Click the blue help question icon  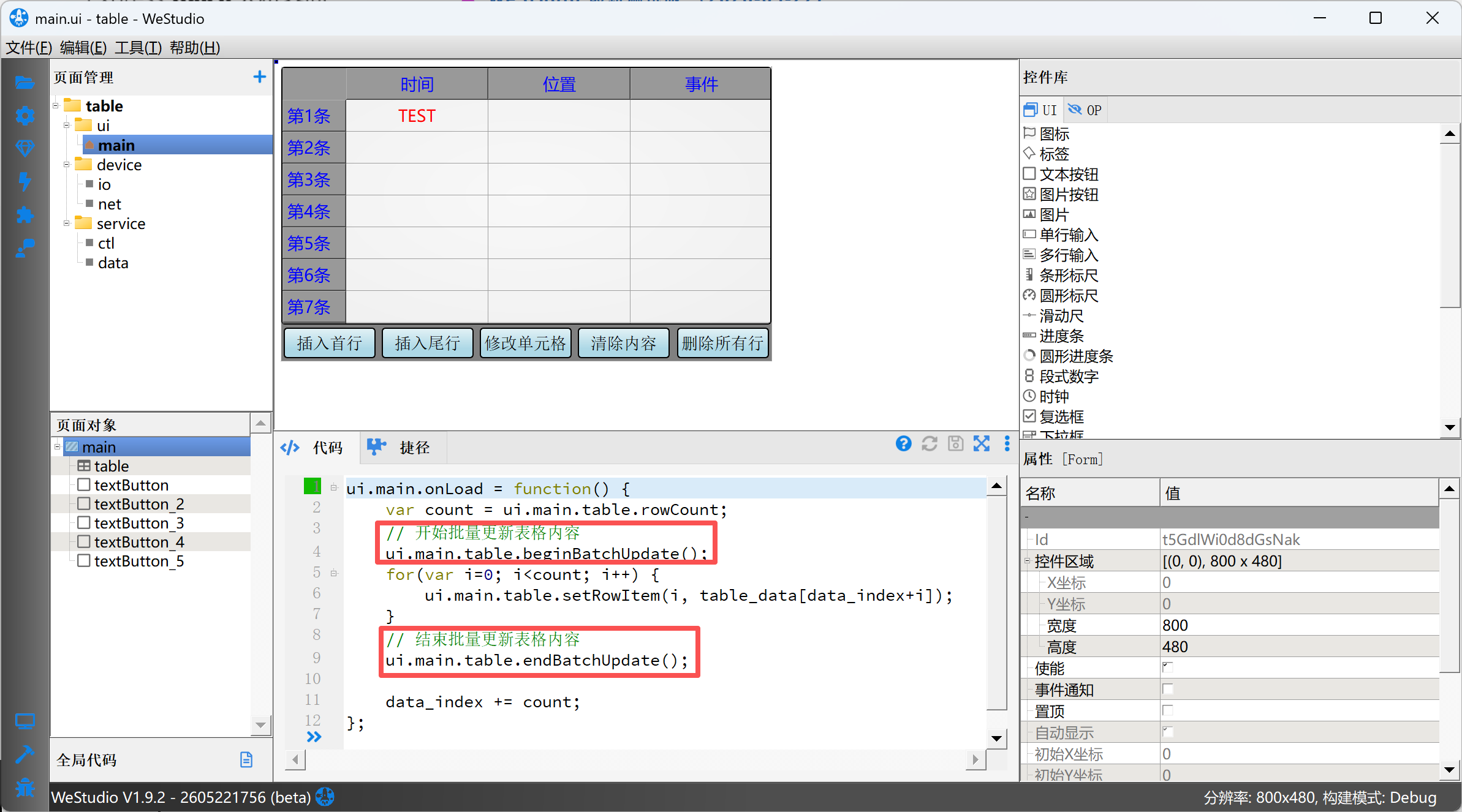click(903, 444)
